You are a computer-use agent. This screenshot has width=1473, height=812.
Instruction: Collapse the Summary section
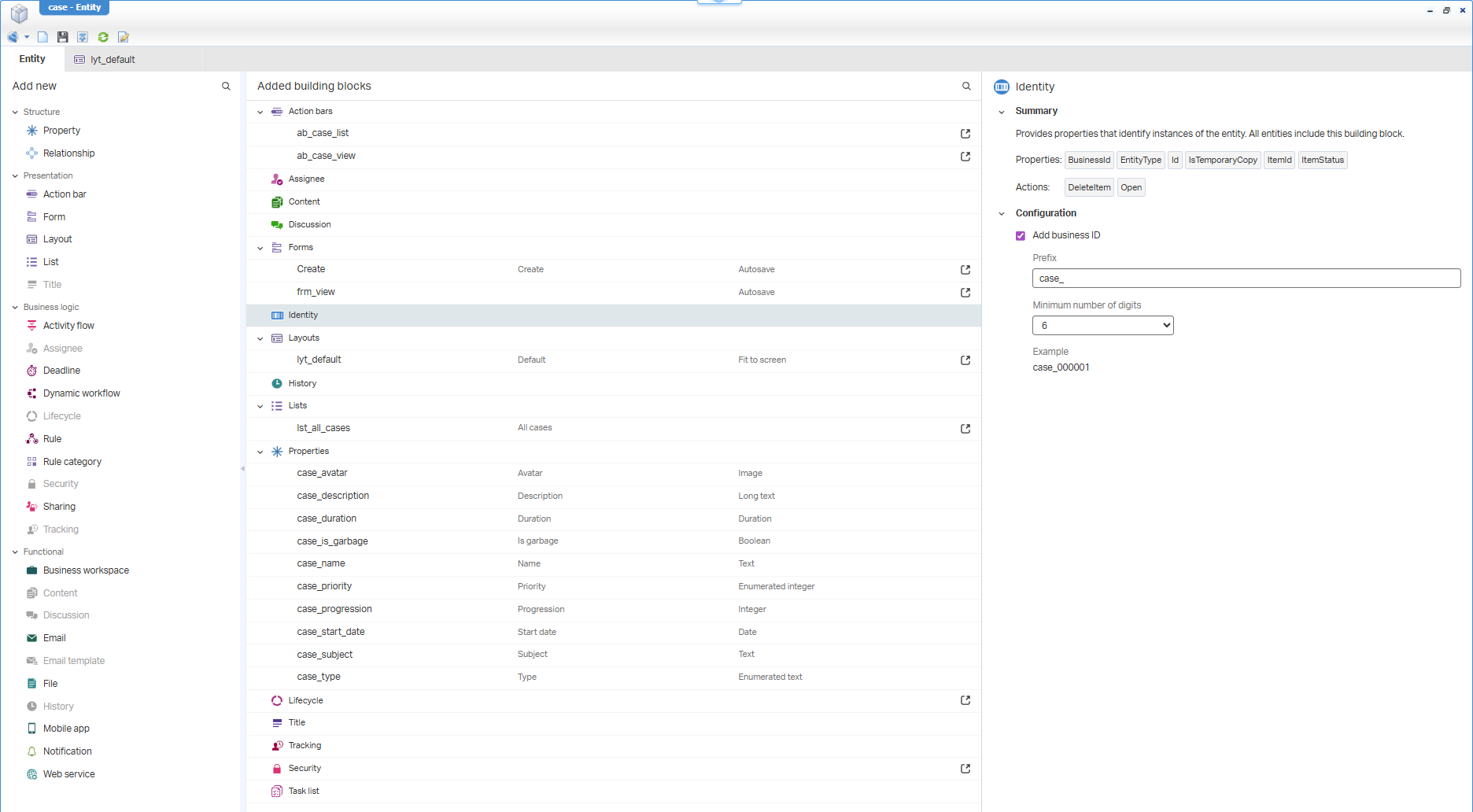pyautogui.click(x=1002, y=112)
